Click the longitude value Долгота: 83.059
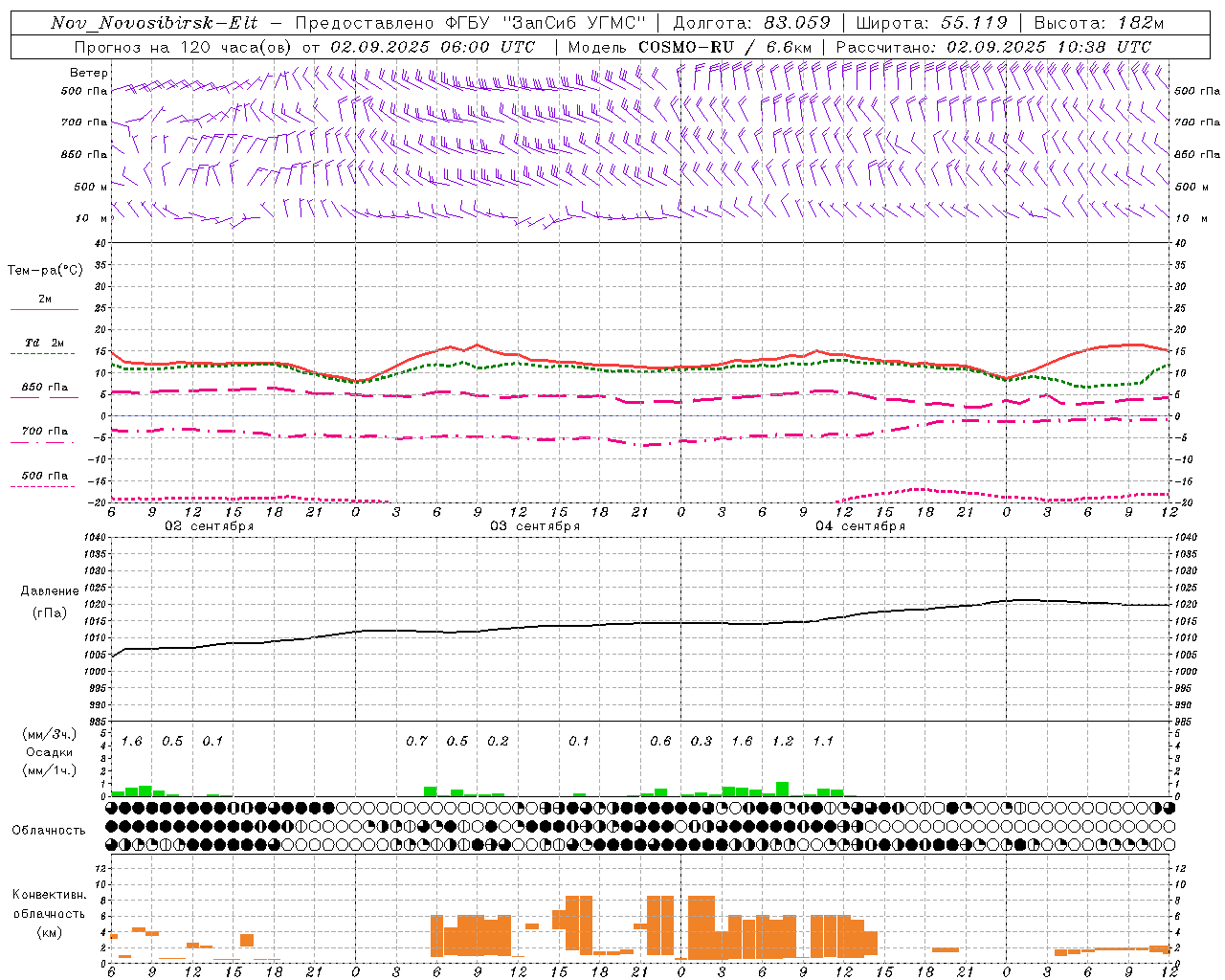The height and width of the screenshot is (980, 1225). pyautogui.click(x=751, y=23)
